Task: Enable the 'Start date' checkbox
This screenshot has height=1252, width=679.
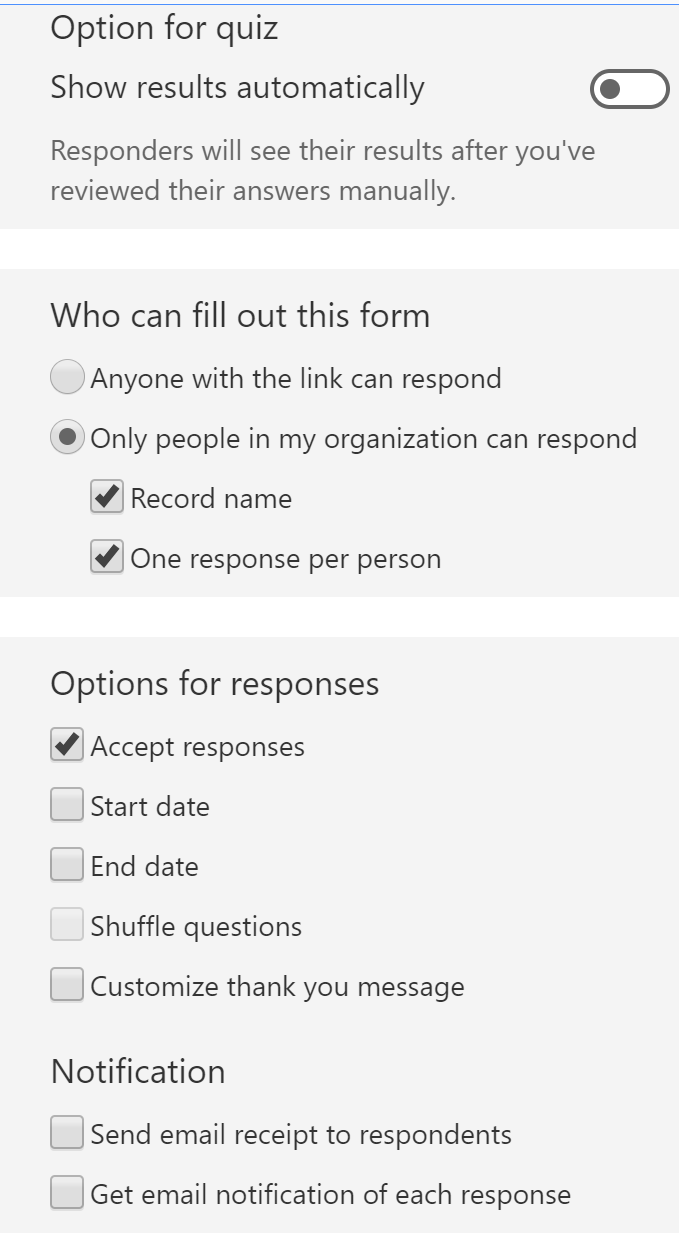Action: point(66,804)
